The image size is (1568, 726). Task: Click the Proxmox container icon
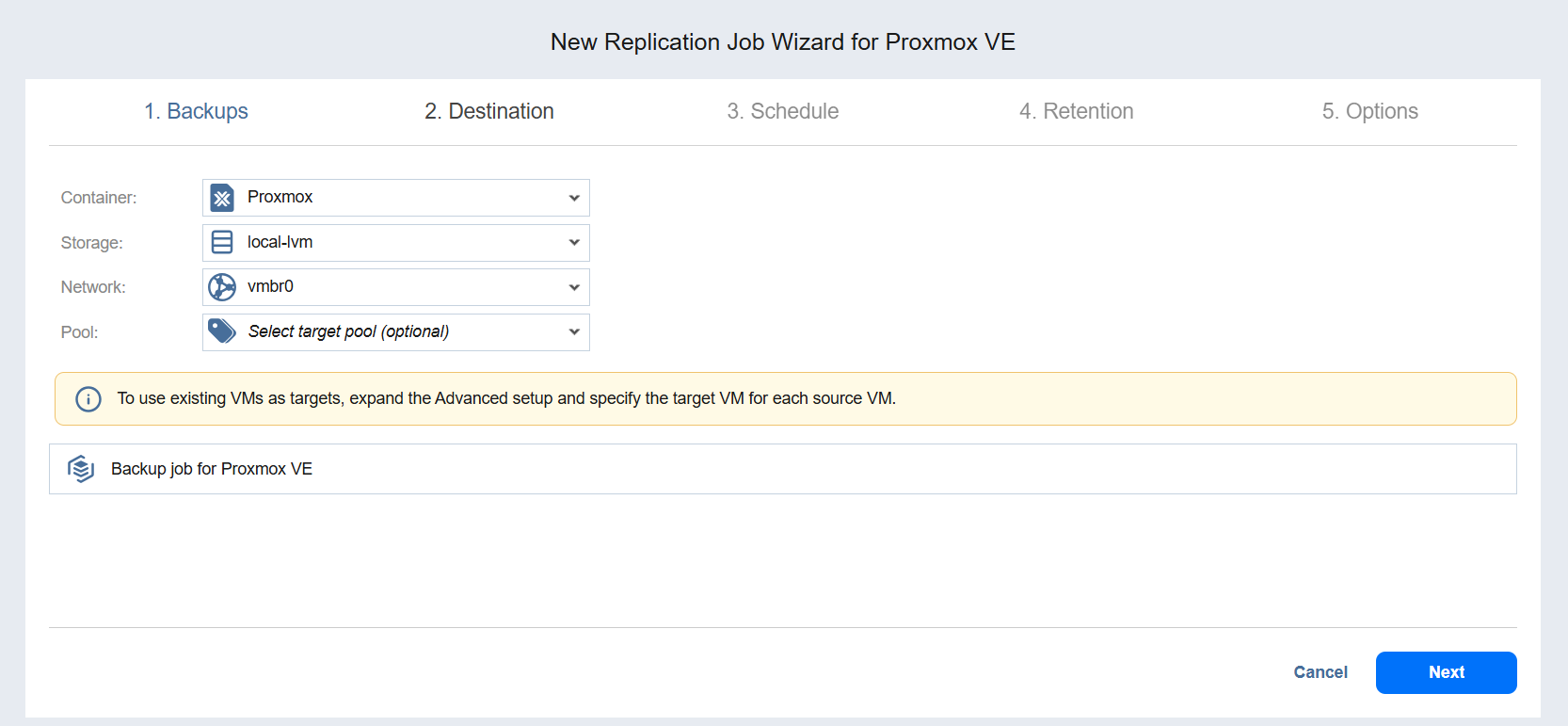click(x=222, y=198)
